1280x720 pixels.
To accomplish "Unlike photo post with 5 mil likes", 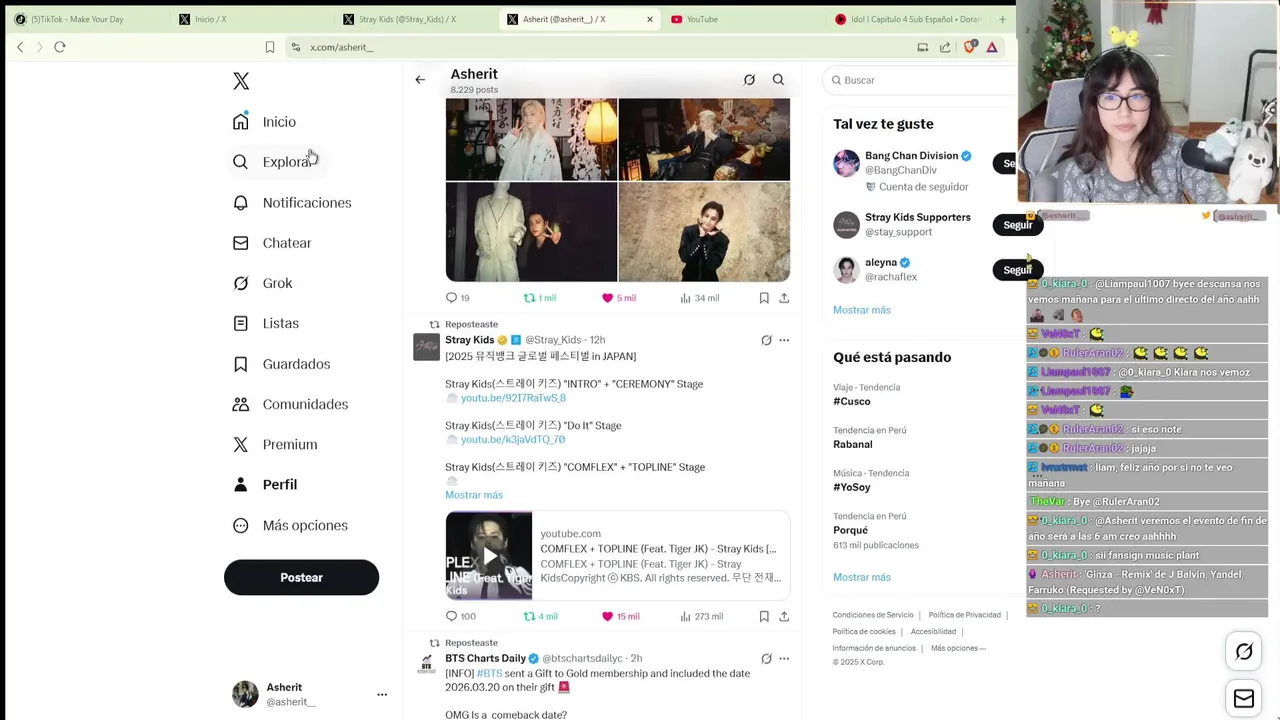I will (619, 298).
